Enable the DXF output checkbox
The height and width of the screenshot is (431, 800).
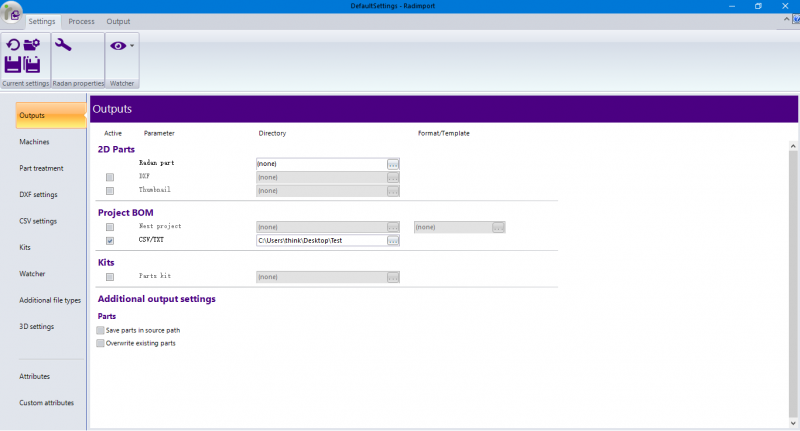pos(110,176)
